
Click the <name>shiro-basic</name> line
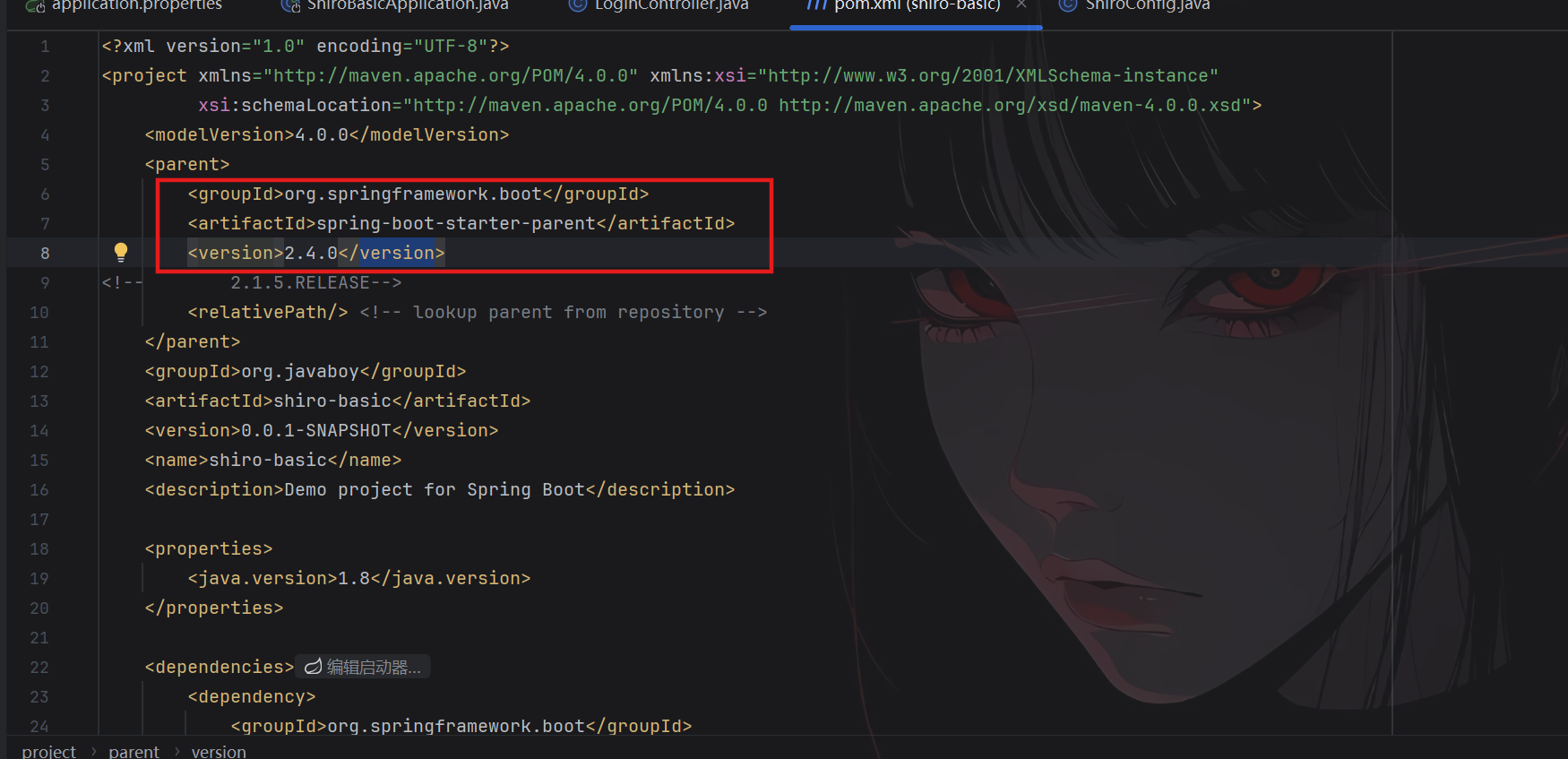coord(273,460)
